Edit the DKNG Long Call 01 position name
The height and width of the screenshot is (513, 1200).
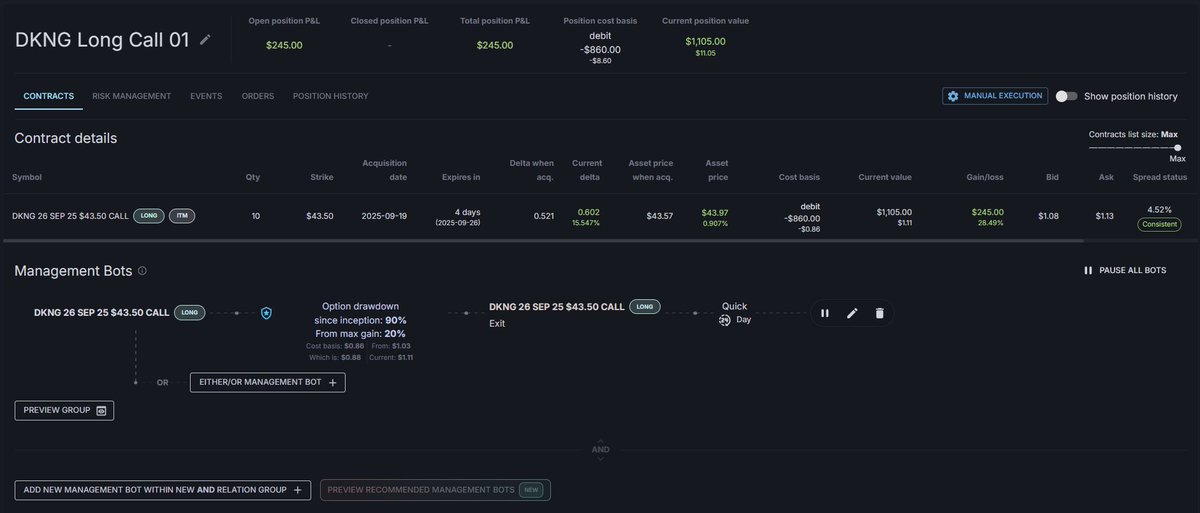tap(205, 39)
